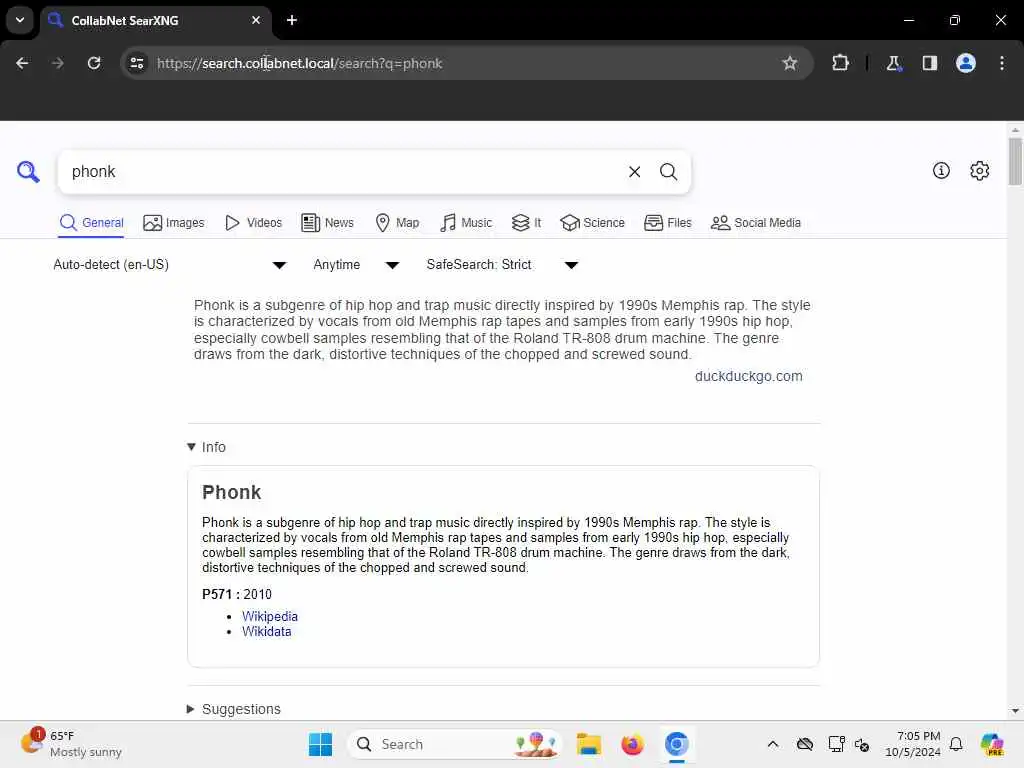This screenshot has width=1024, height=768.
Task: Open the Science category tab
Action: coord(592,223)
